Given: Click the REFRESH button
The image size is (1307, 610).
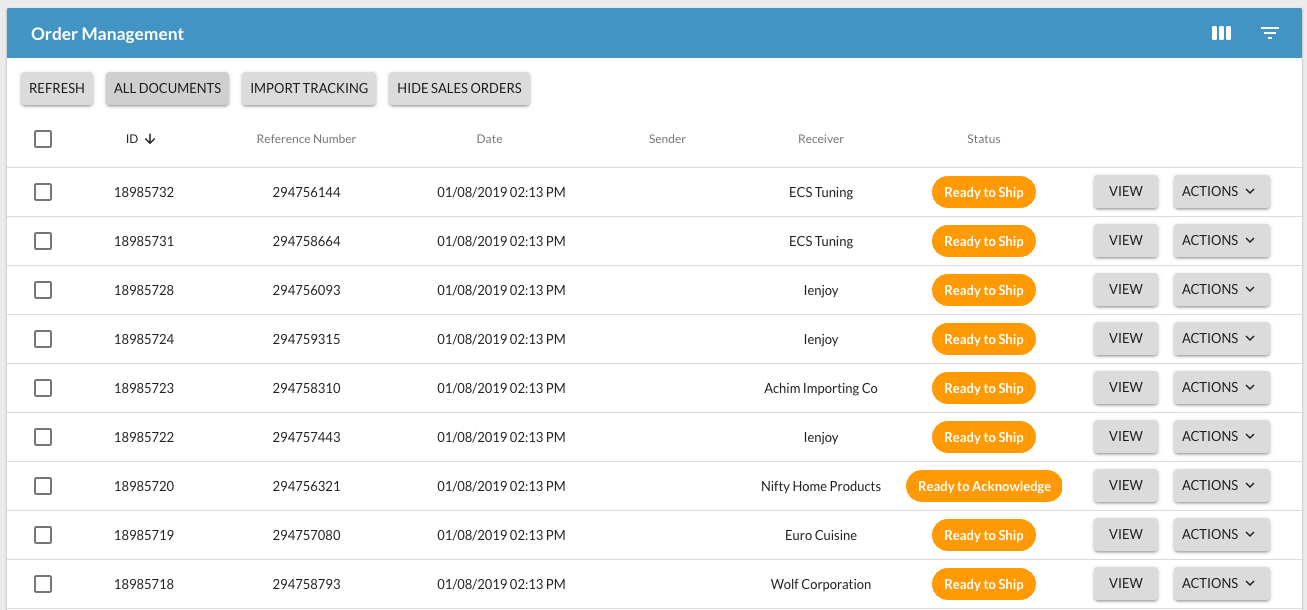Looking at the screenshot, I should [x=57, y=88].
